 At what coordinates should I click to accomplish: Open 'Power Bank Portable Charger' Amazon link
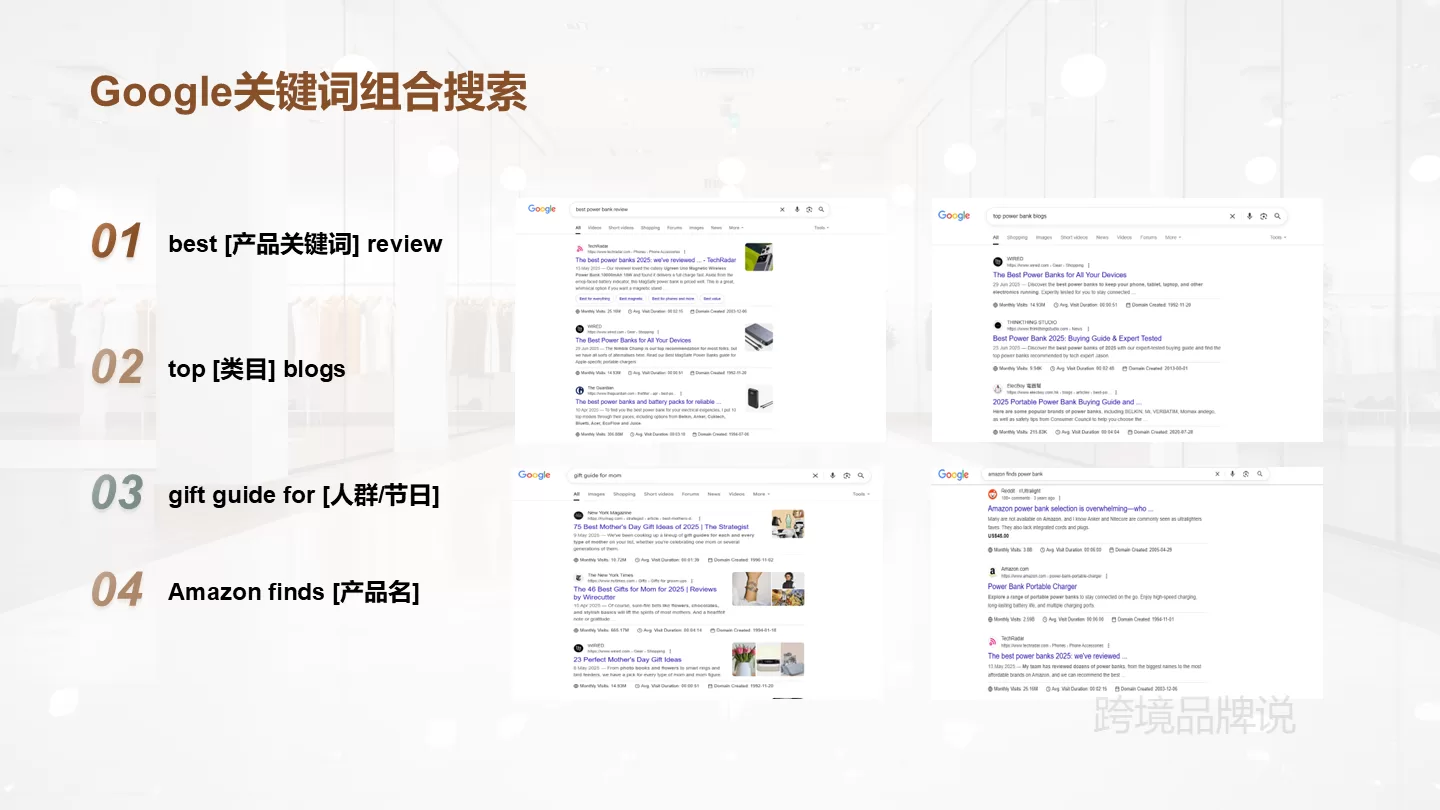(1032, 587)
